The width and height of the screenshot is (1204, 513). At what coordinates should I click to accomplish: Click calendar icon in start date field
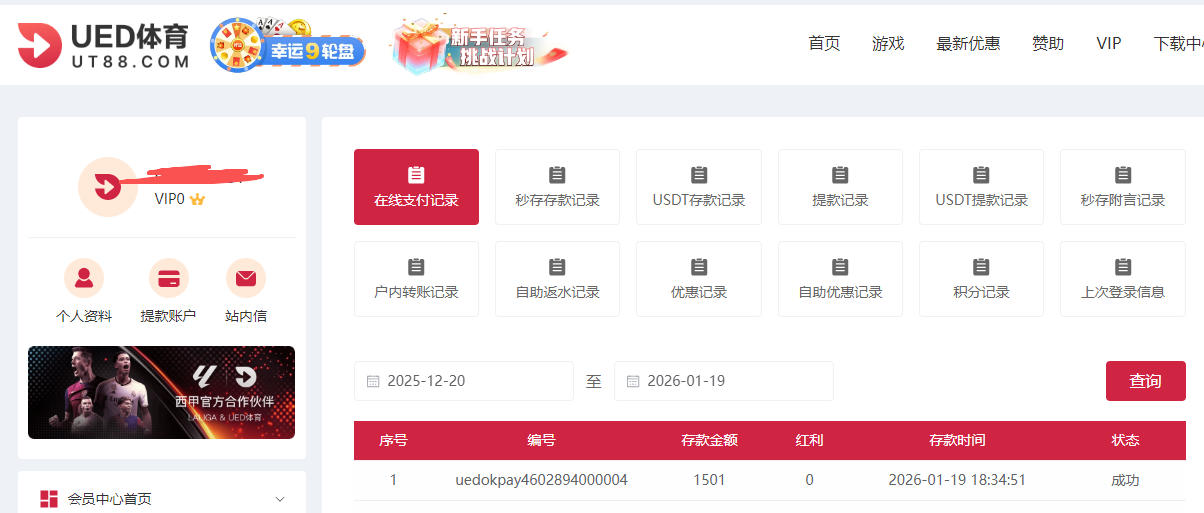pos(373,381)
